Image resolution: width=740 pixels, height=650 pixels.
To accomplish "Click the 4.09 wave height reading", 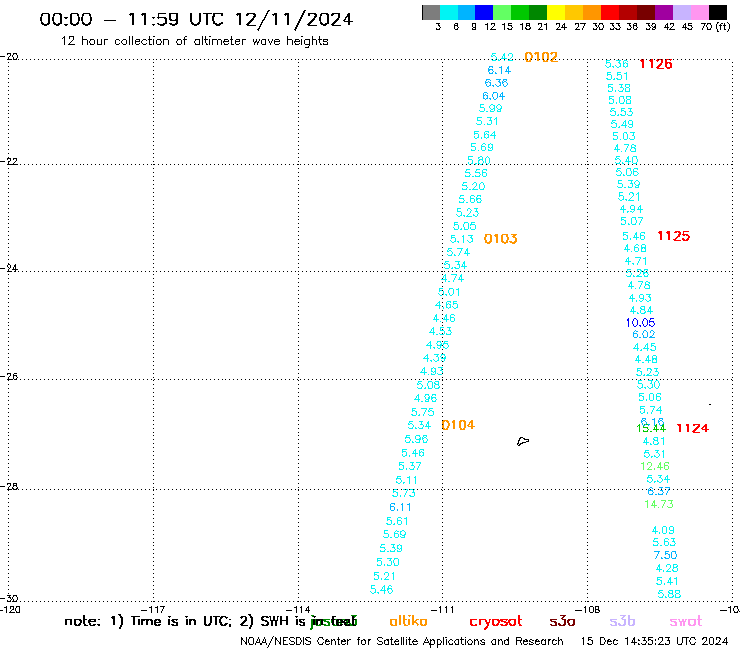I will click(x=663, y=531).
